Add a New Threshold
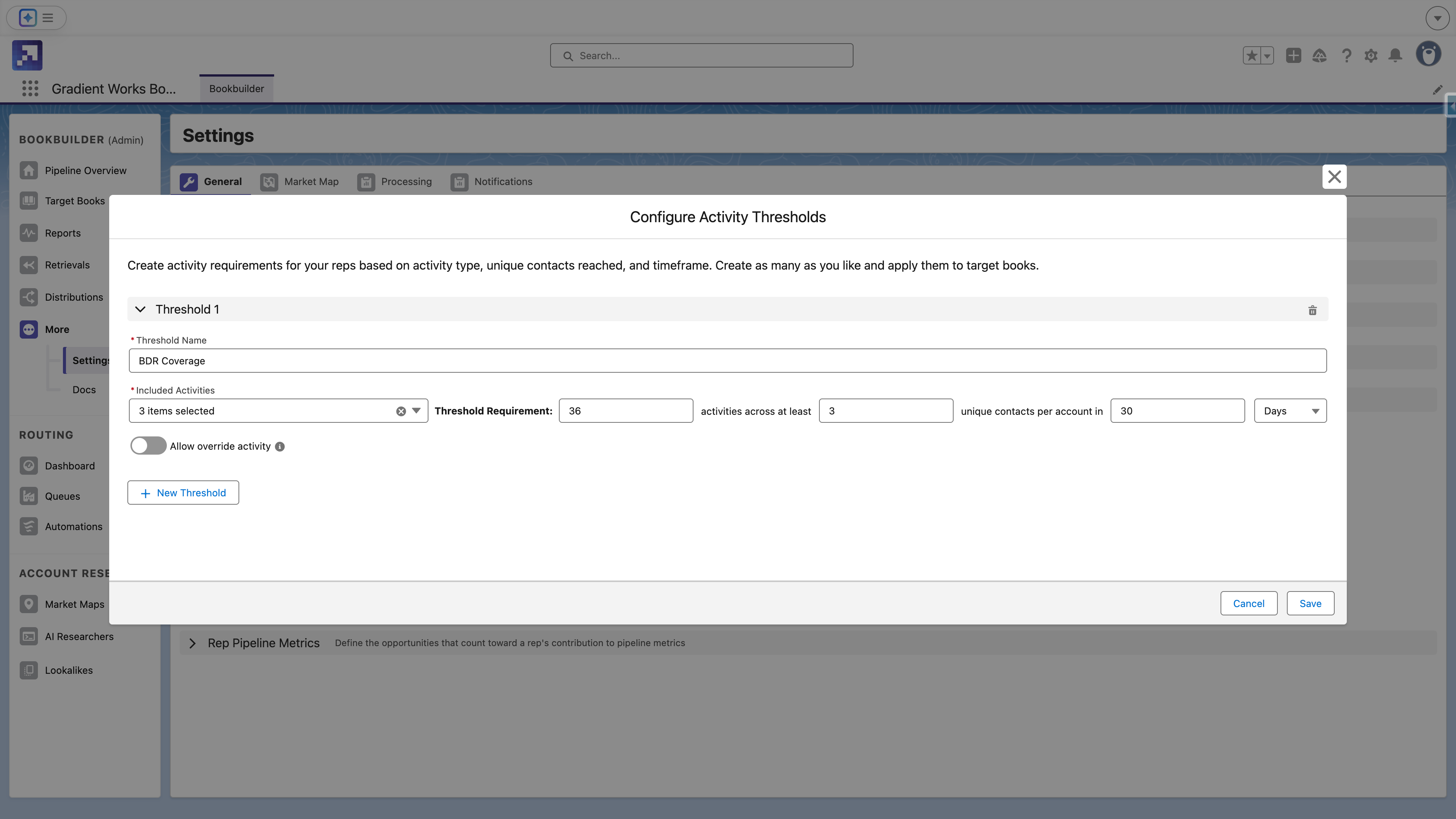 point(183,493)
